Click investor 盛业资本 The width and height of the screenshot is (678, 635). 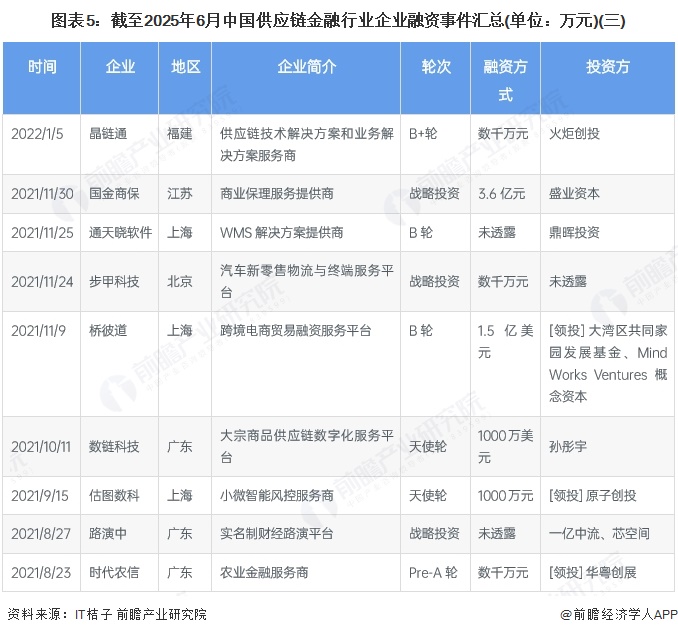(574, 194)
